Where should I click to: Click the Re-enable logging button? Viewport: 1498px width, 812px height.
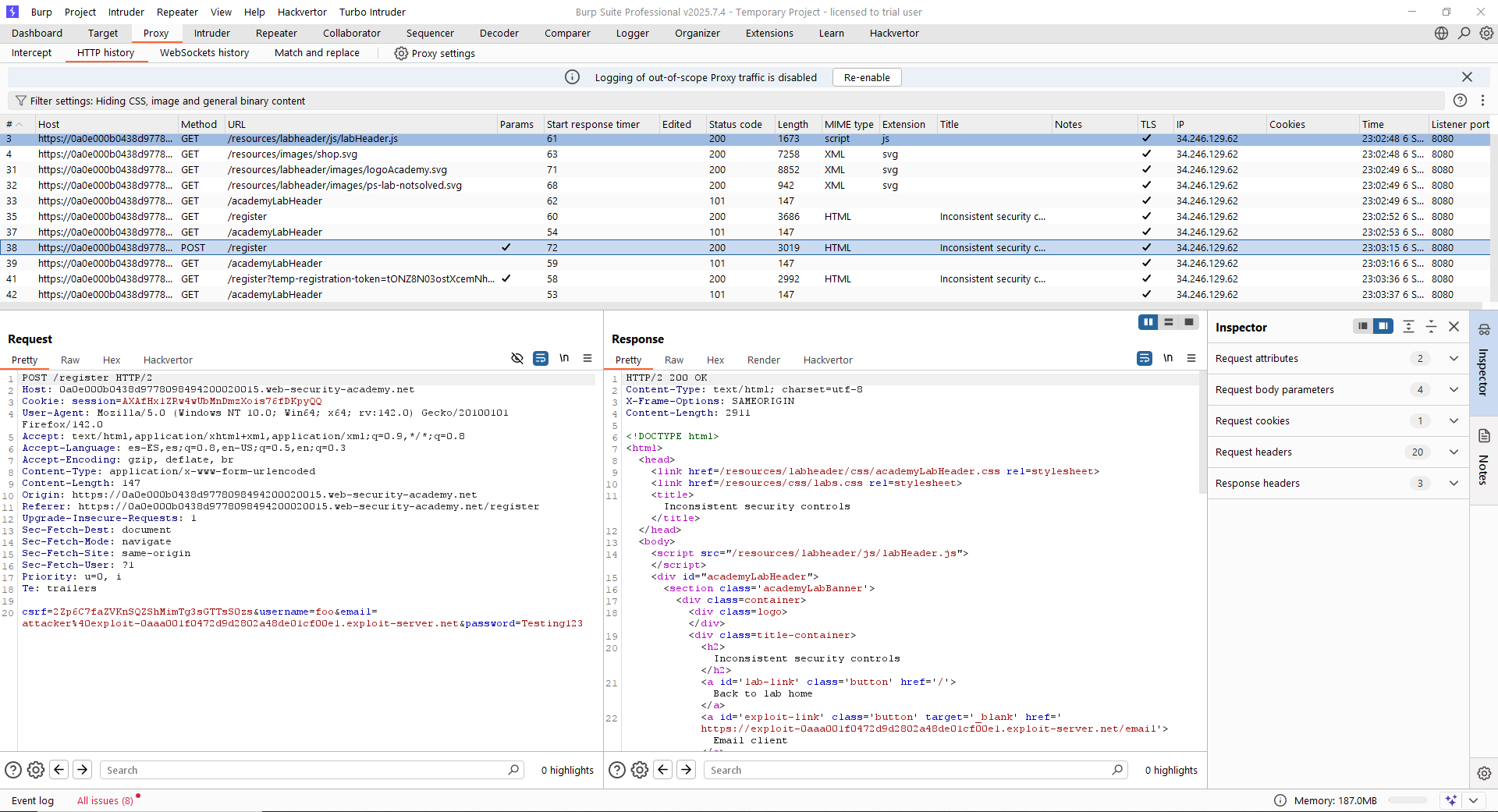[x=867, y=77]
